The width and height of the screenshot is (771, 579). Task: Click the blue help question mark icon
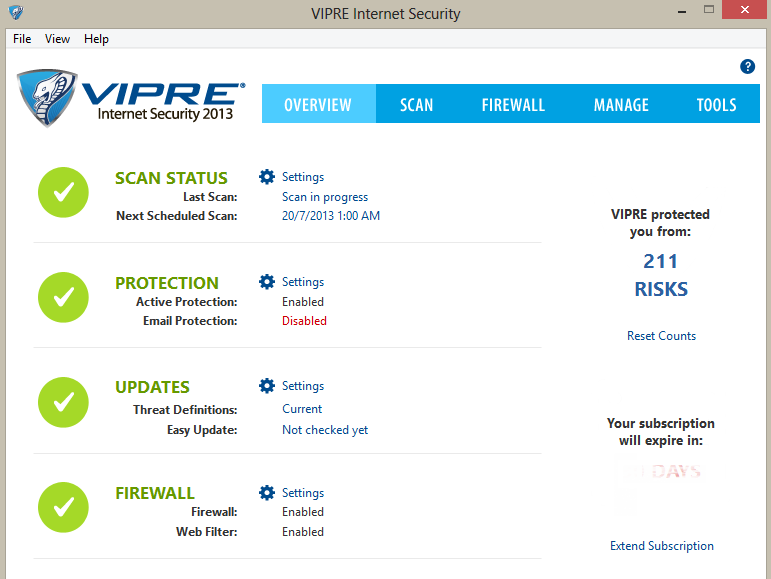point(747,66)
